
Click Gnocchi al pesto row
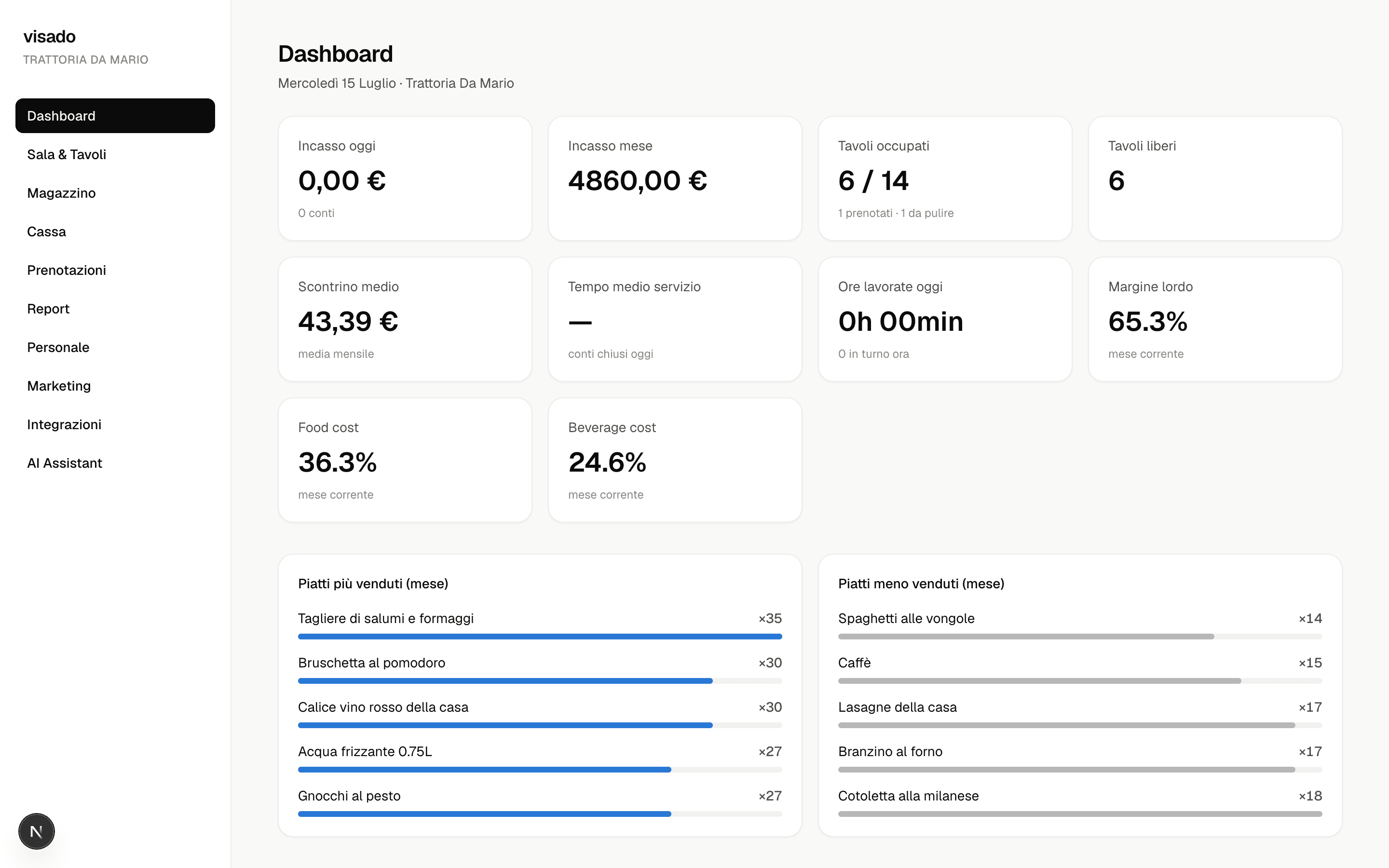[x=540, y=802]
